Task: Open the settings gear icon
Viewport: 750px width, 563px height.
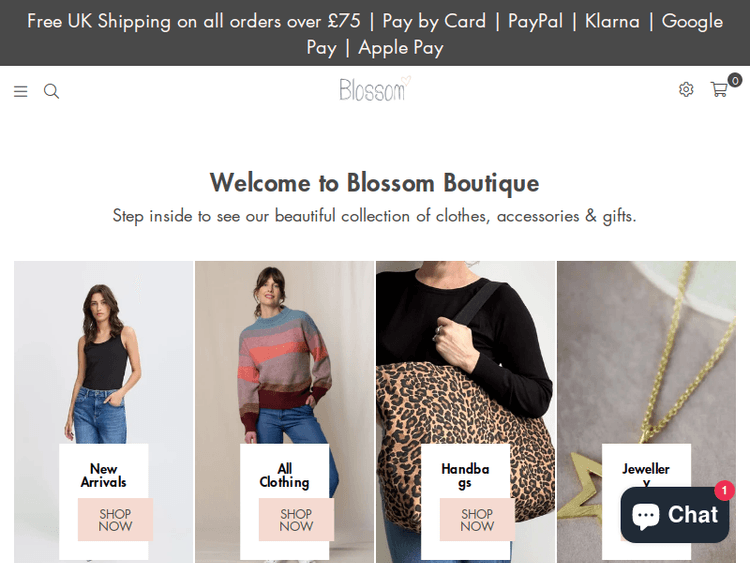Action: [686, 90]
